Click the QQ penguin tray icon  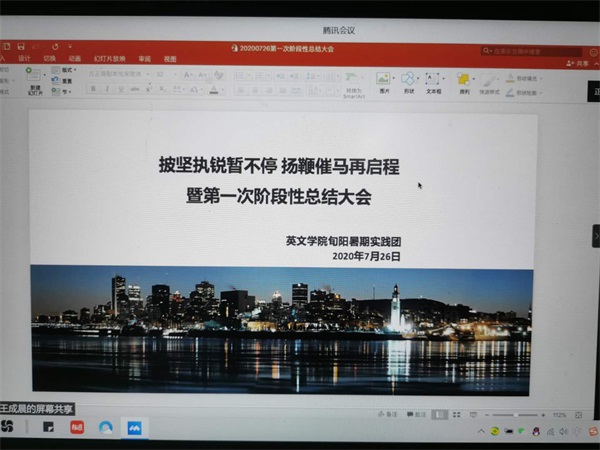pos(536,432)
